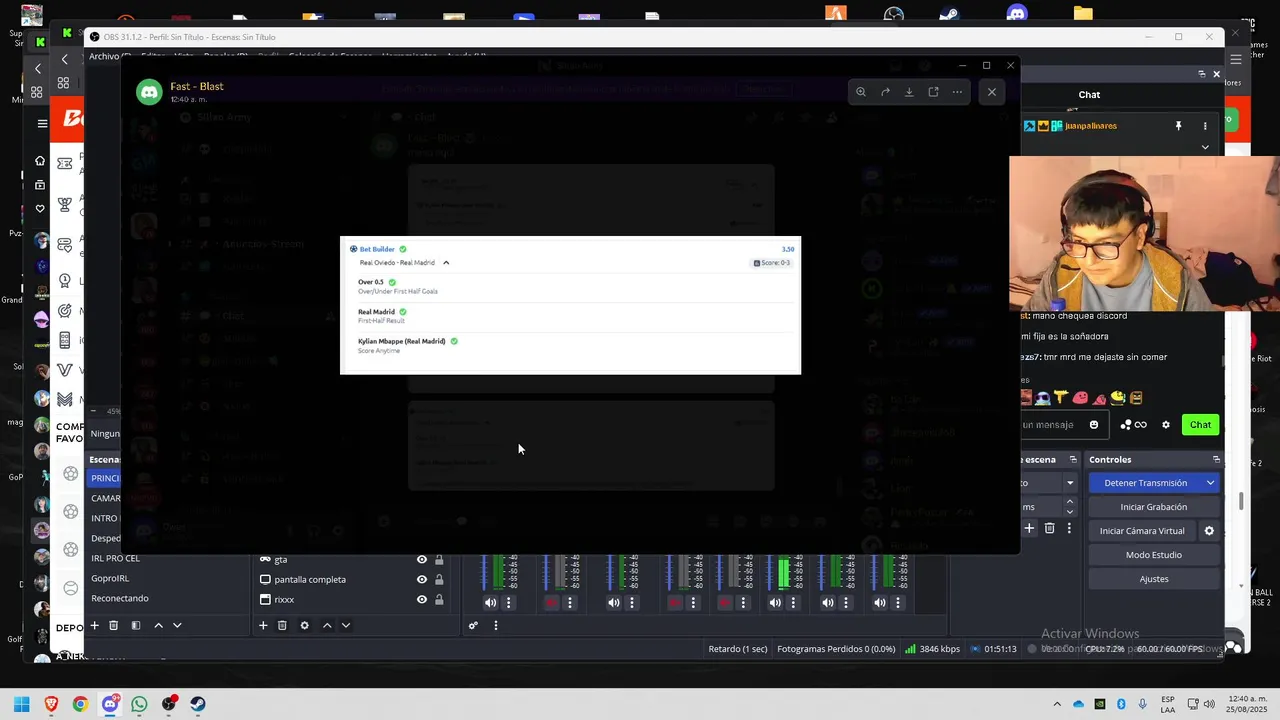
Task: Toggle visibility of gta source
Action: [x=422, y=560]
